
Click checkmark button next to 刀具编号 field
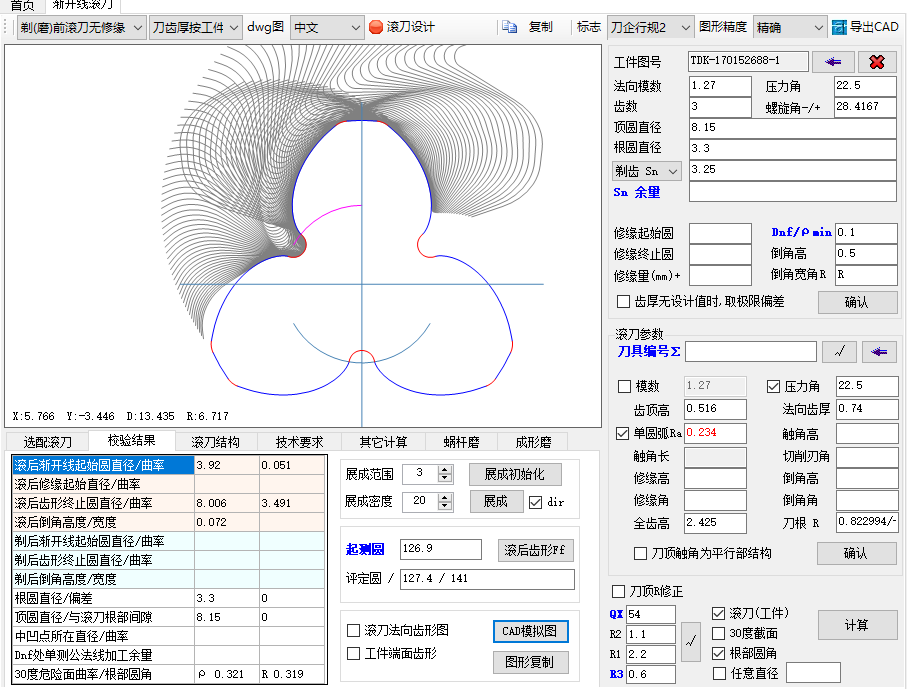839,352
